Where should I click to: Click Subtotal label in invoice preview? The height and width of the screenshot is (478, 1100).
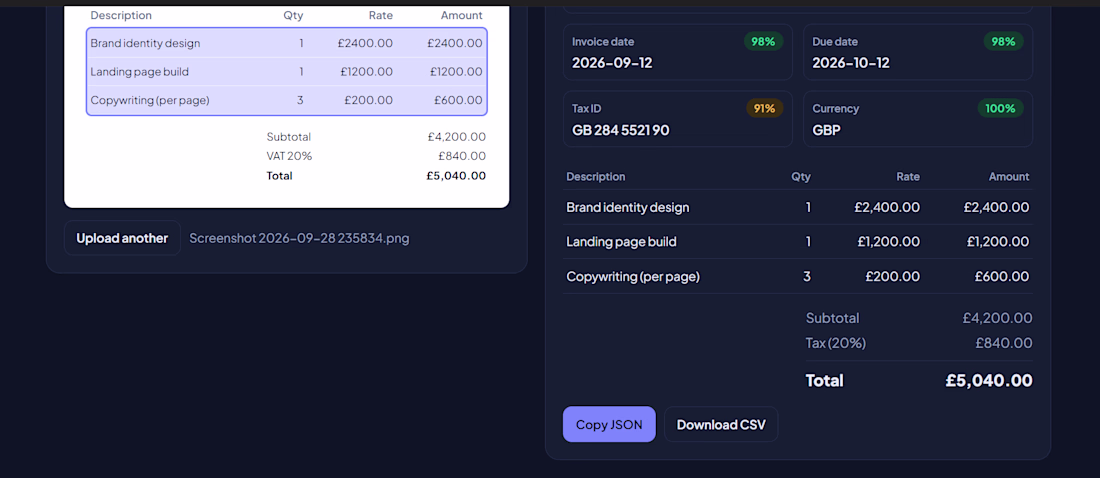click(x=288, y=137)
